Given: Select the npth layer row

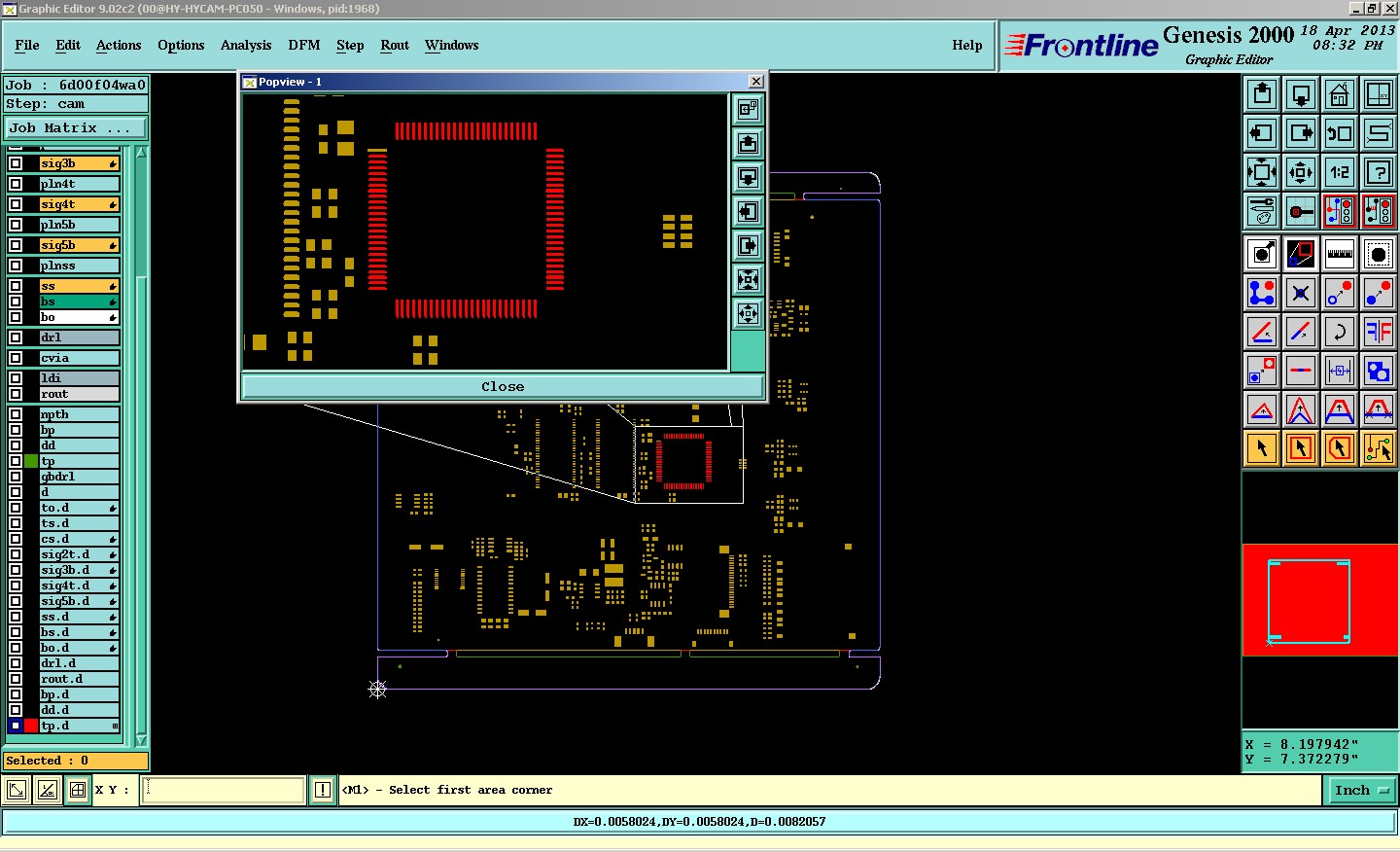Looking at the screenshot, I should tap(79, 414).
